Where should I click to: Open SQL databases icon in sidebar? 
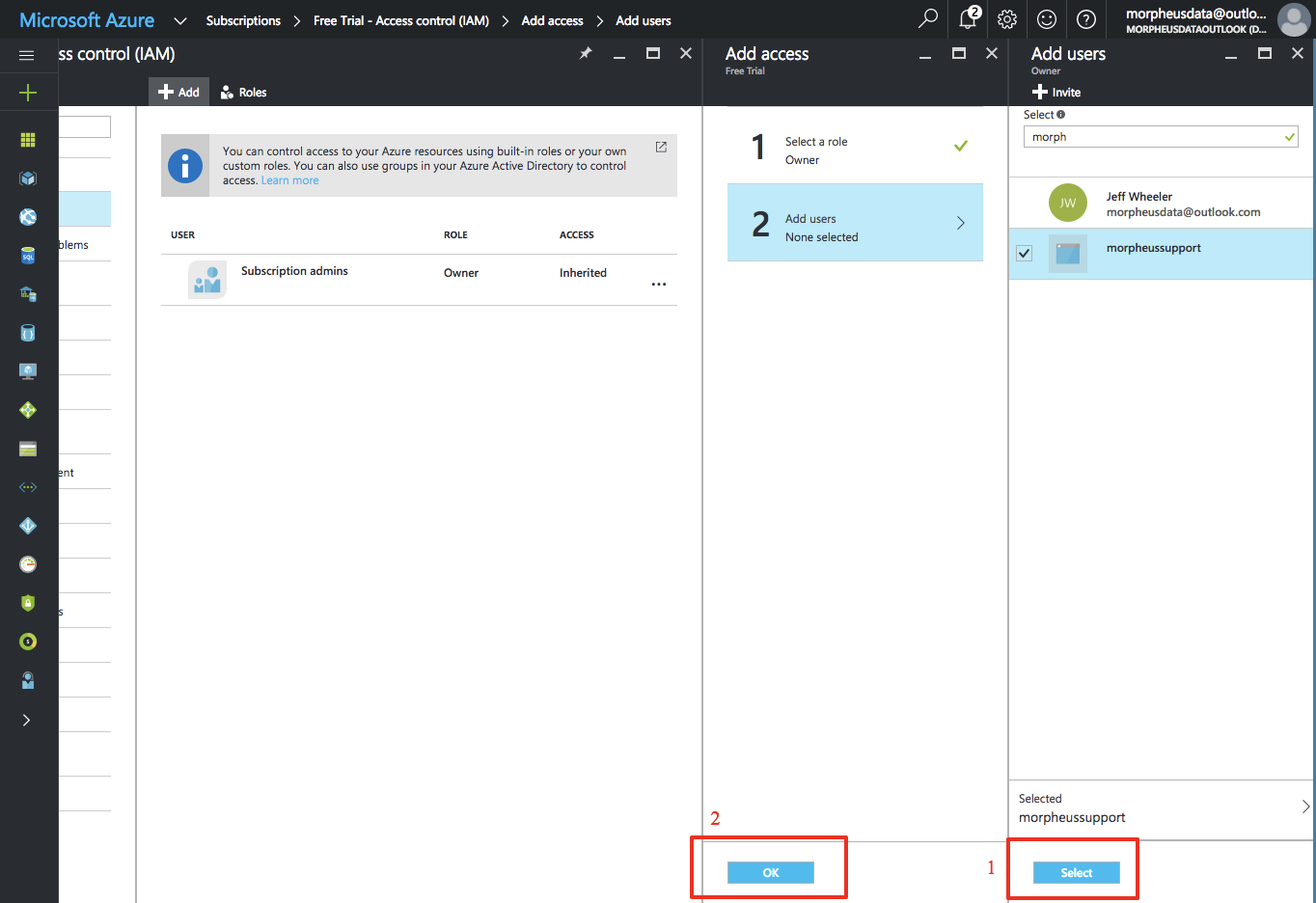coord(28,256)
